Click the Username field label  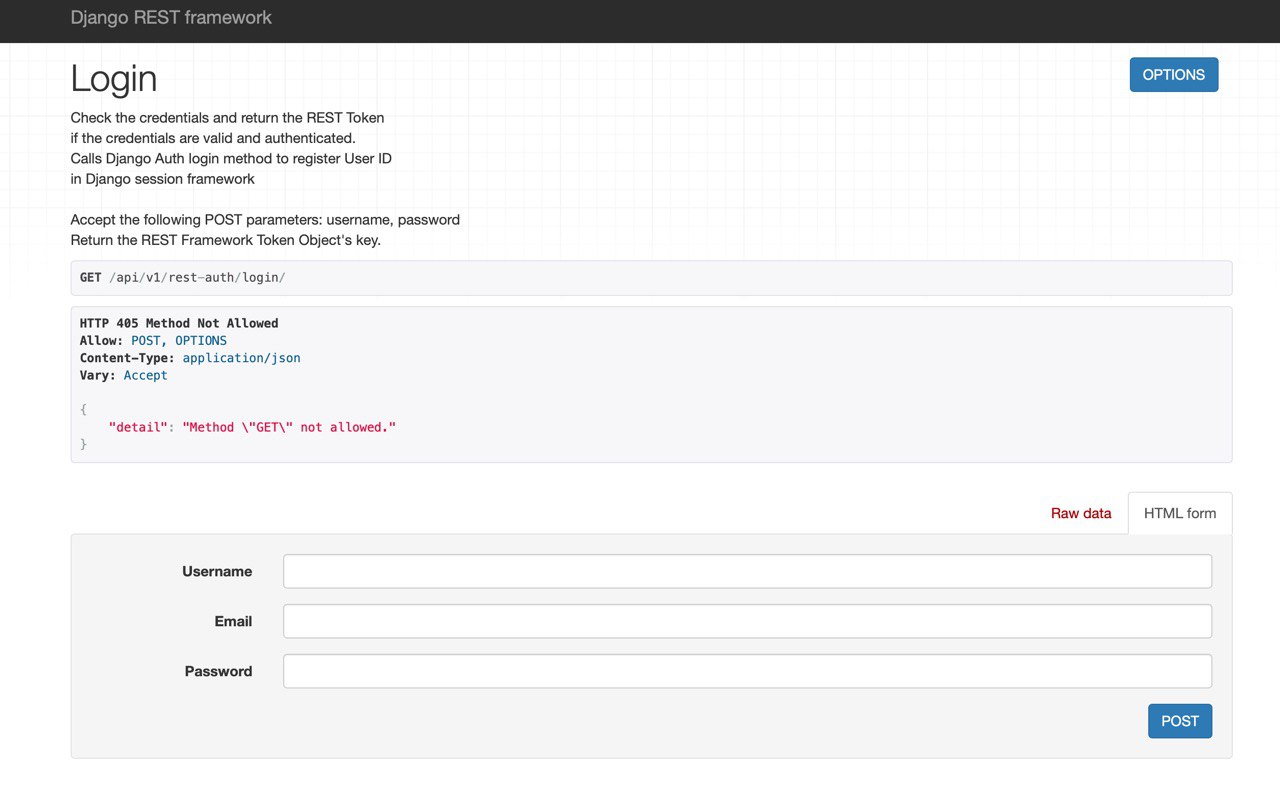tap(217, 572)
